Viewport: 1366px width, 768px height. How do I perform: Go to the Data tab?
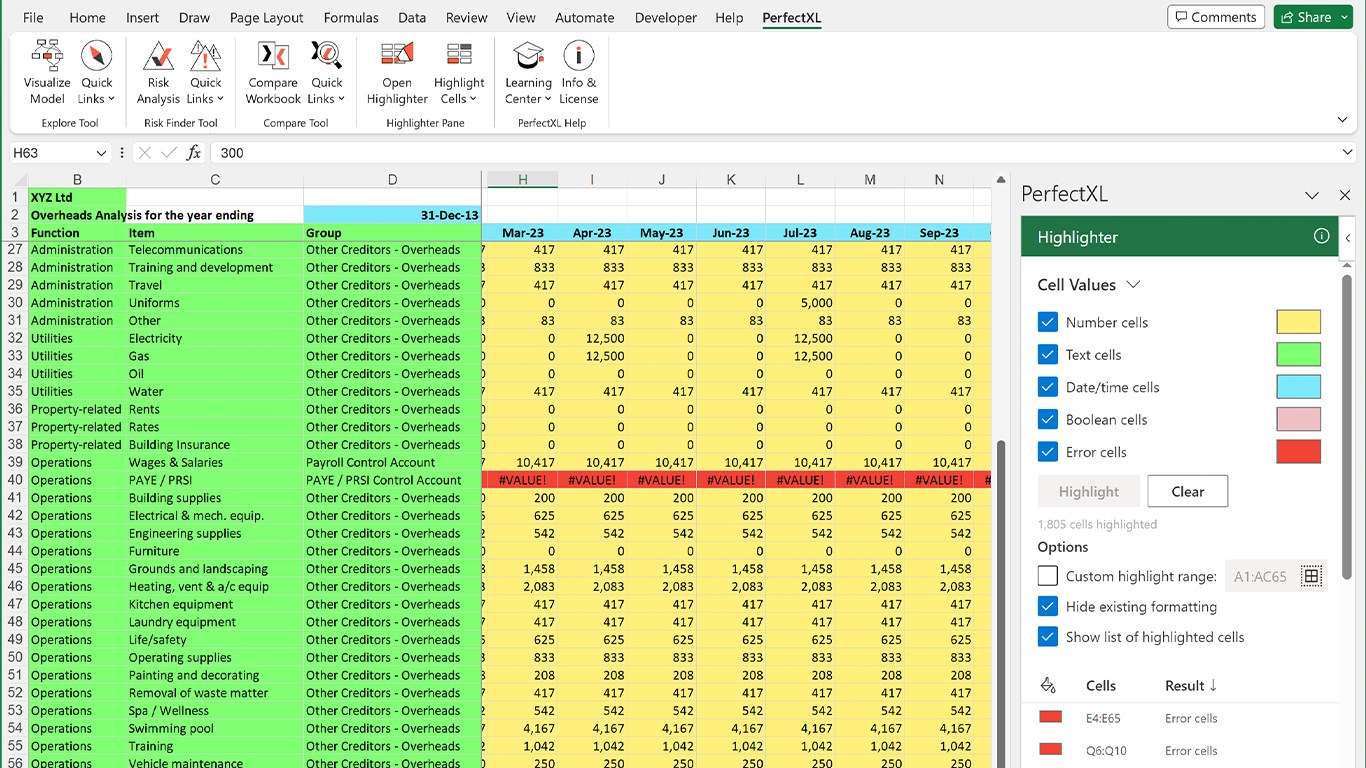click(x=412, y=18)
